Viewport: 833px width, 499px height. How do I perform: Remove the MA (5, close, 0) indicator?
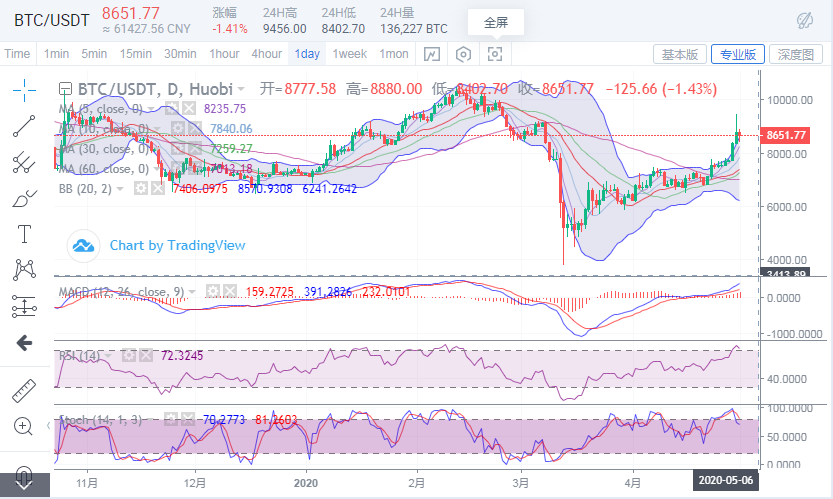coord(189,109)
